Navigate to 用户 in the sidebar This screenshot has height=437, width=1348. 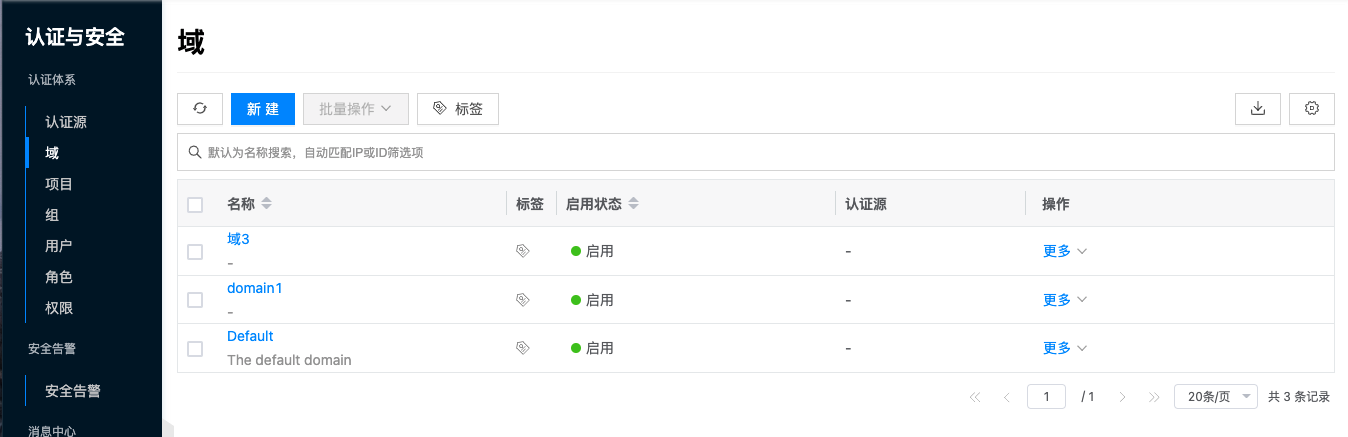click(59, 246)
